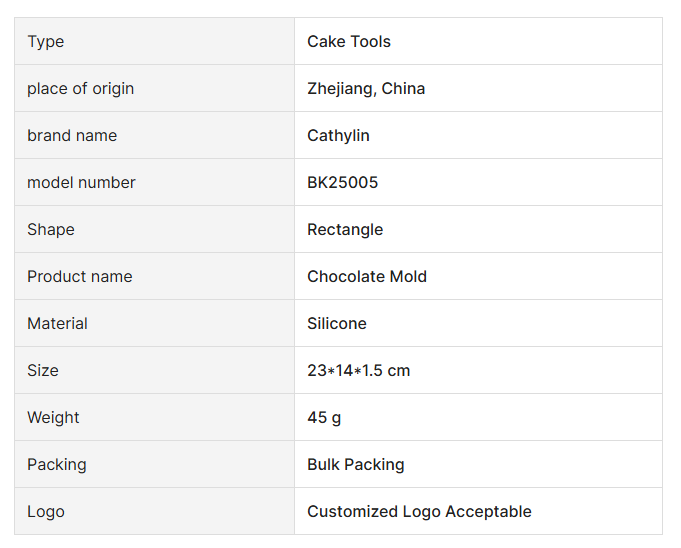Select the 'Bulk Packing' value

[356, 465]
